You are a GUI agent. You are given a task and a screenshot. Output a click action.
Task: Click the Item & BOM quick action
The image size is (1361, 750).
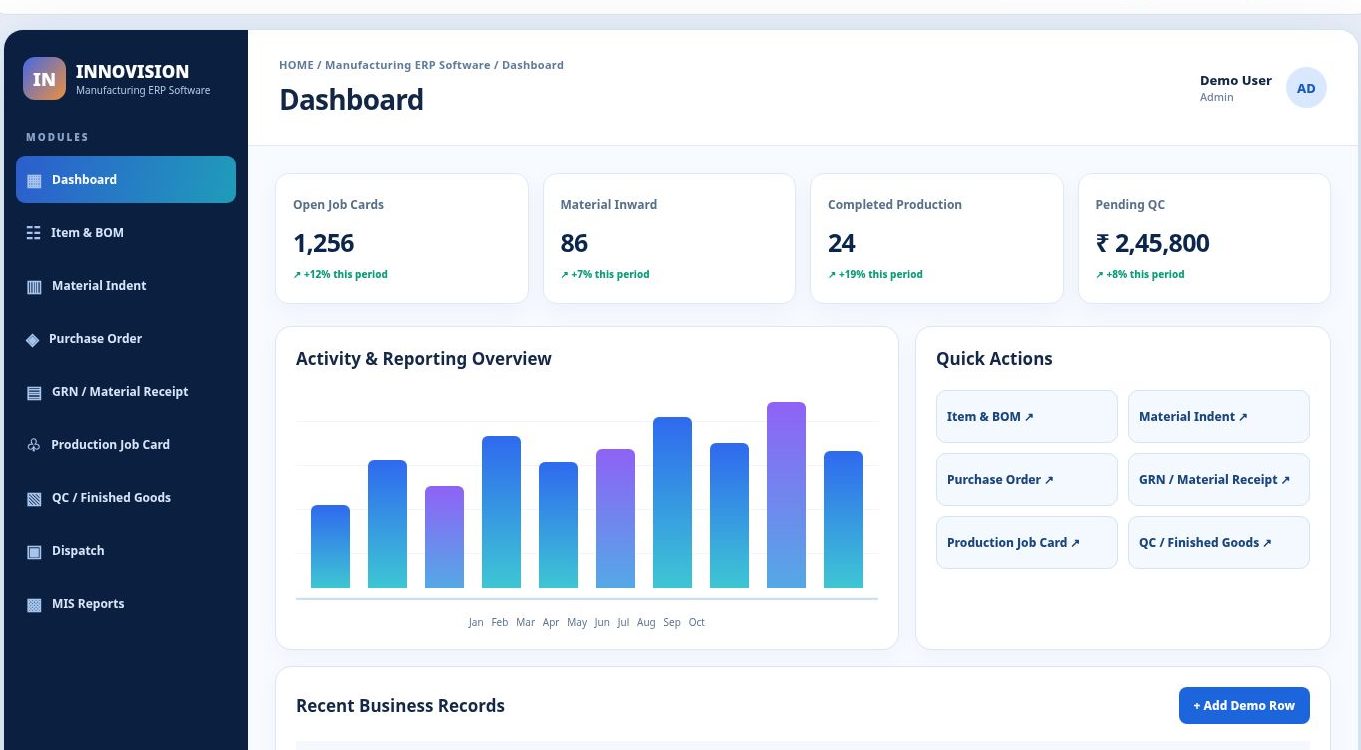(1026, 417)
